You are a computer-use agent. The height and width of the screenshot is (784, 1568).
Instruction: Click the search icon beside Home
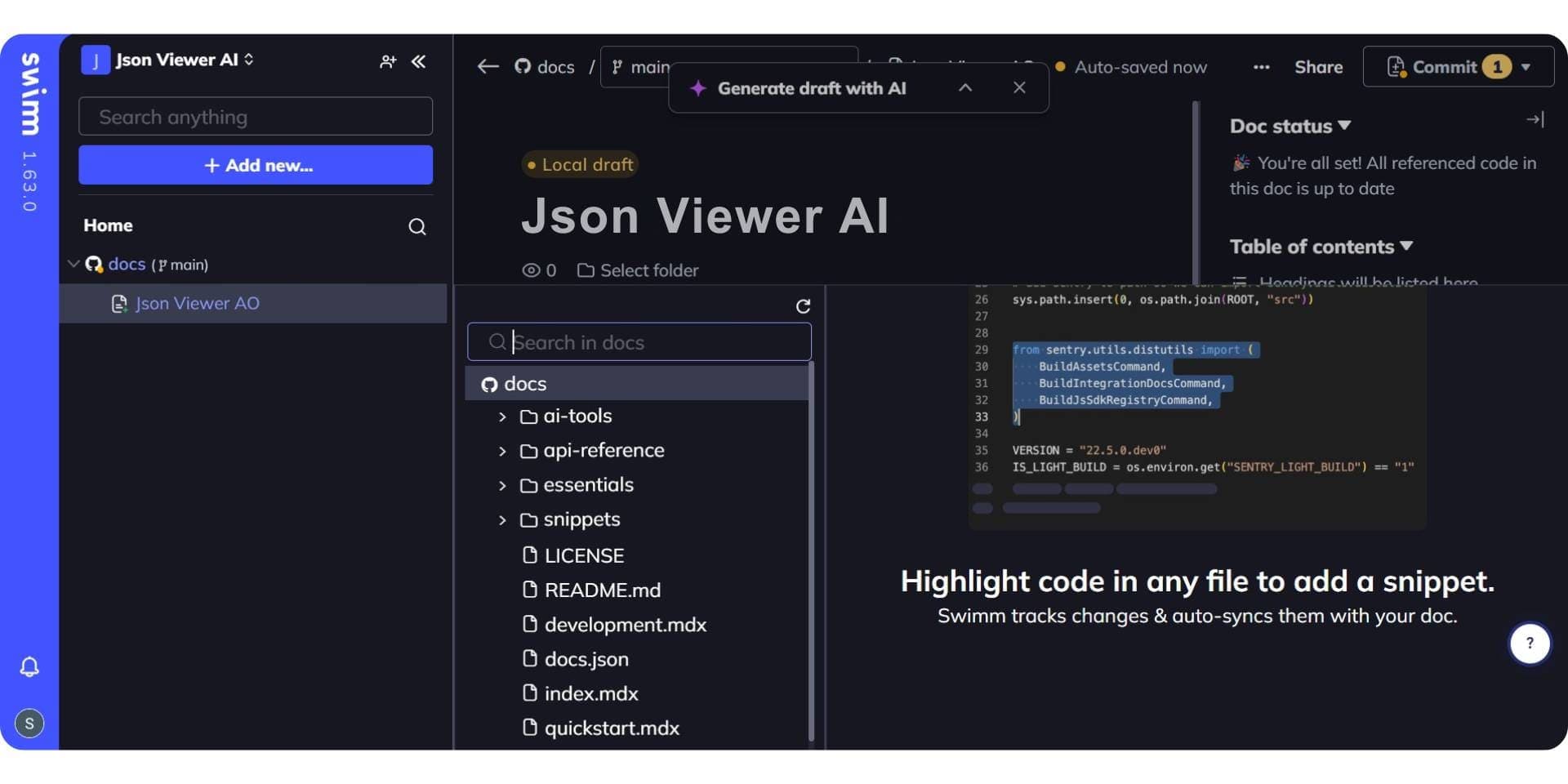tap(417, 226)
